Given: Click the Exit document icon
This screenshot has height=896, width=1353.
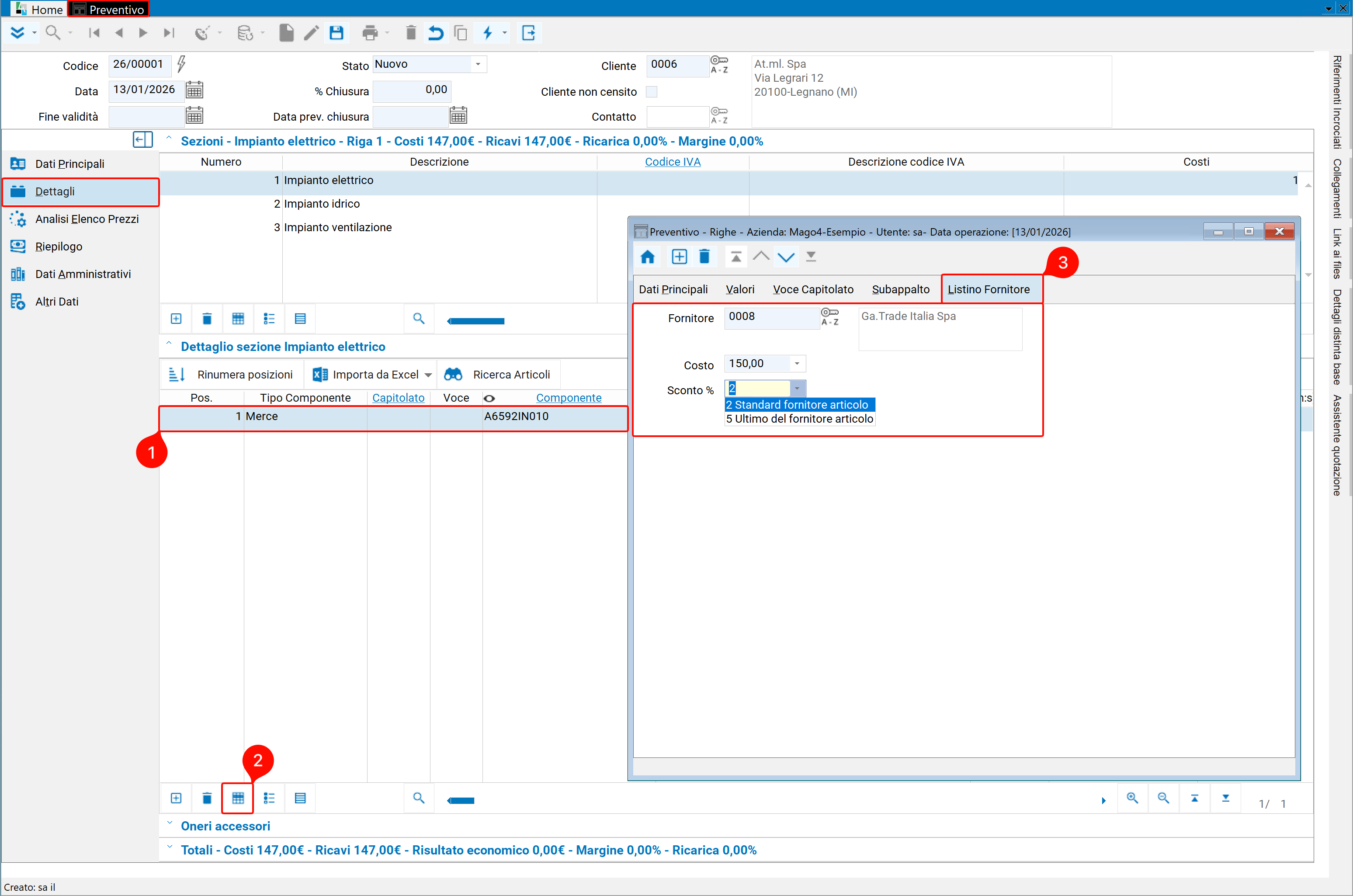Looking at the screenshot, I should click(528, 33).
